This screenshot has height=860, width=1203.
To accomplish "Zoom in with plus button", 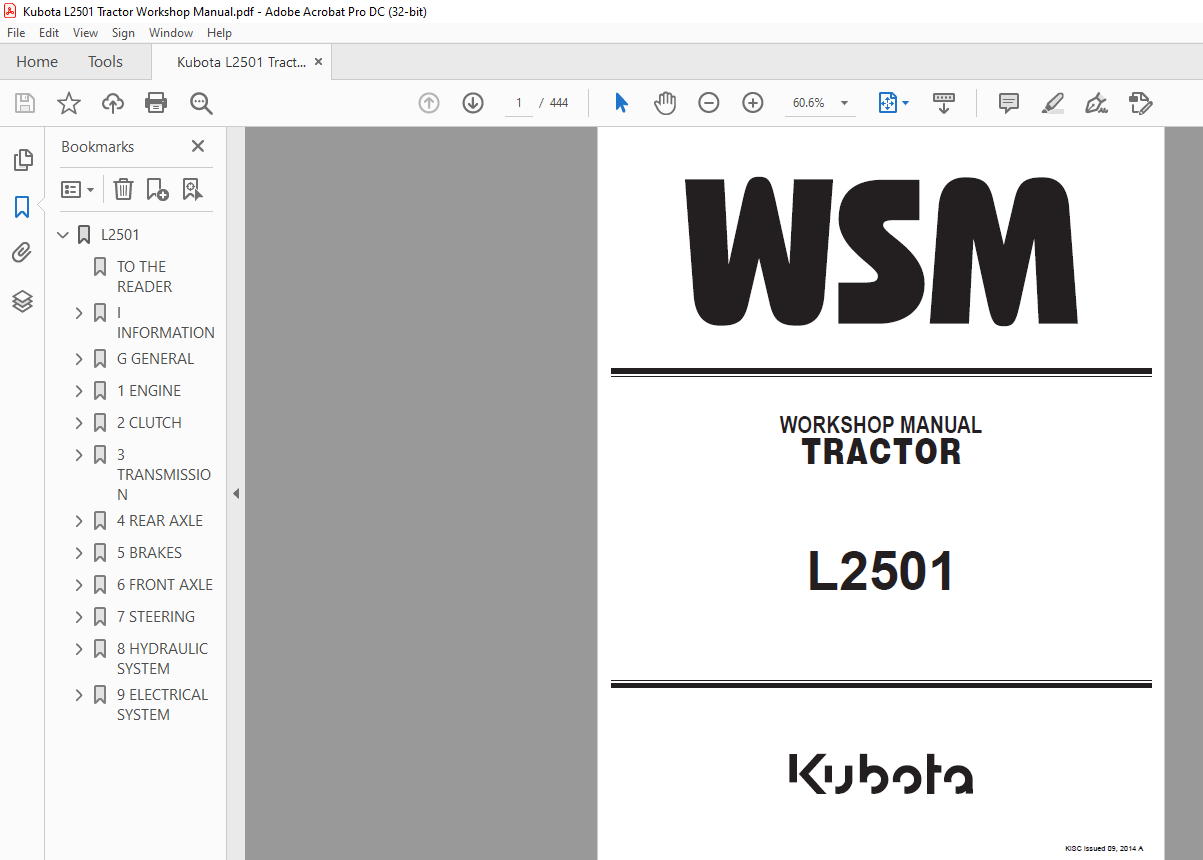I will [753, 103].
